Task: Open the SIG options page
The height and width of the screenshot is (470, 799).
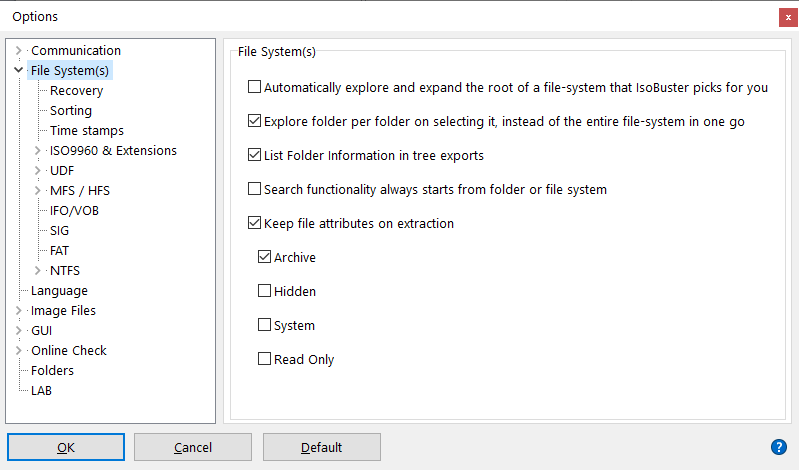Action: [59, 230]
